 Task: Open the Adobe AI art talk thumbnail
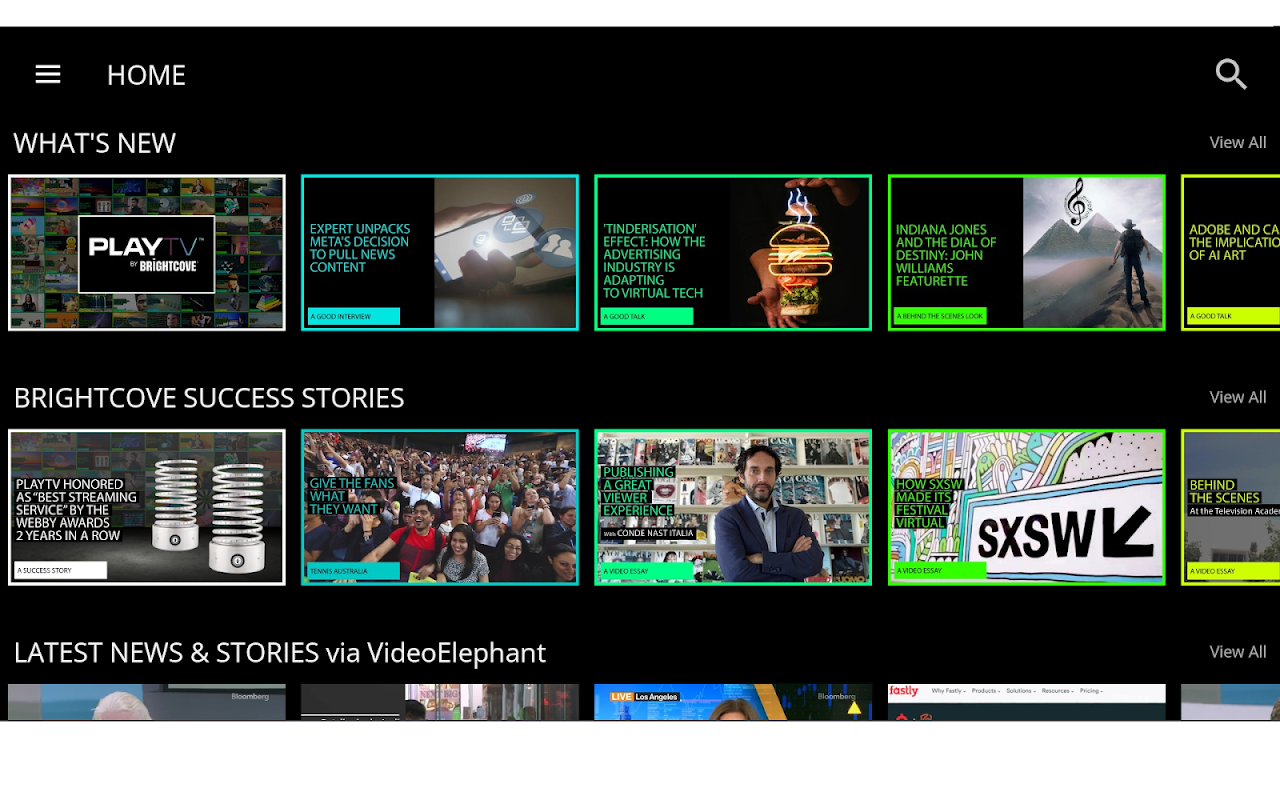click(1231, 253)
